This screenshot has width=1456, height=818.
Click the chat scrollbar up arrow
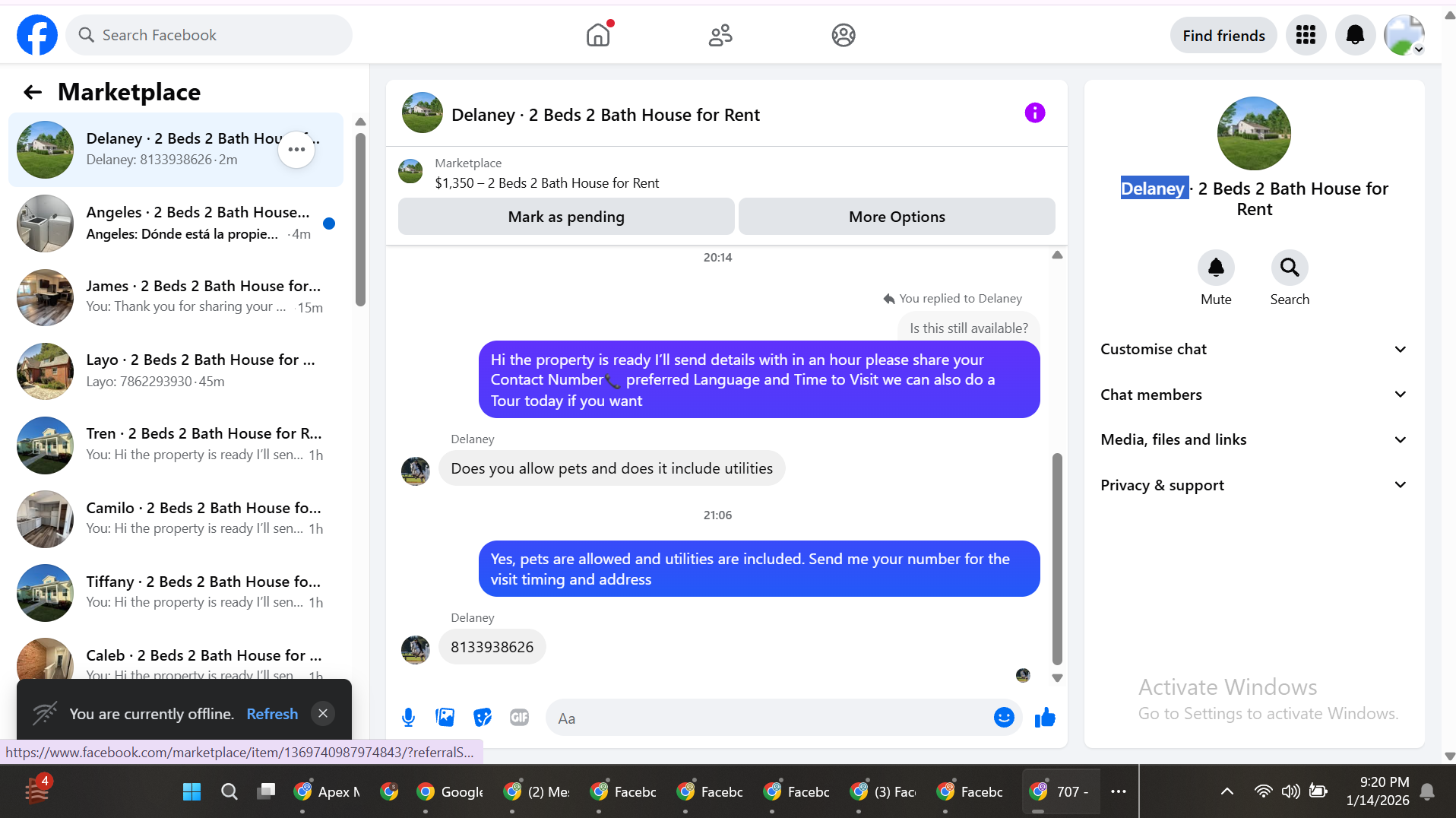tap(1057, 255)
